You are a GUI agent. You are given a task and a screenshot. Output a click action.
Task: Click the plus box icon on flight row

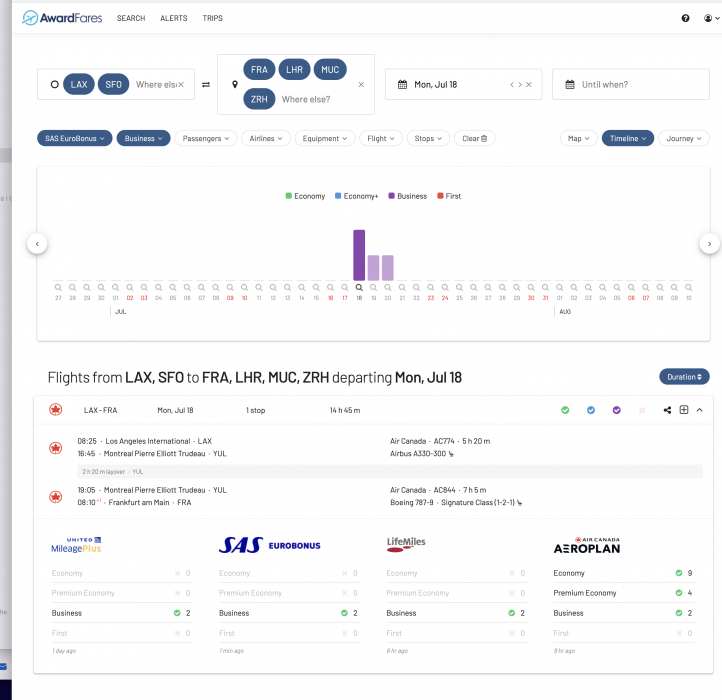pyautogui.click(x=684, y=410)
